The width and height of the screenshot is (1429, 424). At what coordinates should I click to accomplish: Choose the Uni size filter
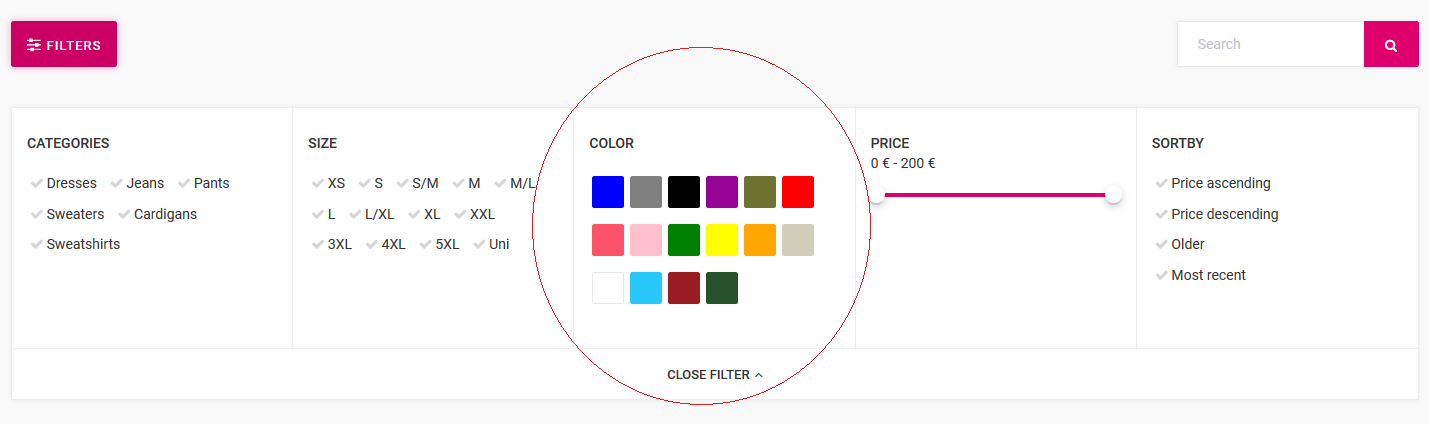pyautogui.click(x=491, y=244)
